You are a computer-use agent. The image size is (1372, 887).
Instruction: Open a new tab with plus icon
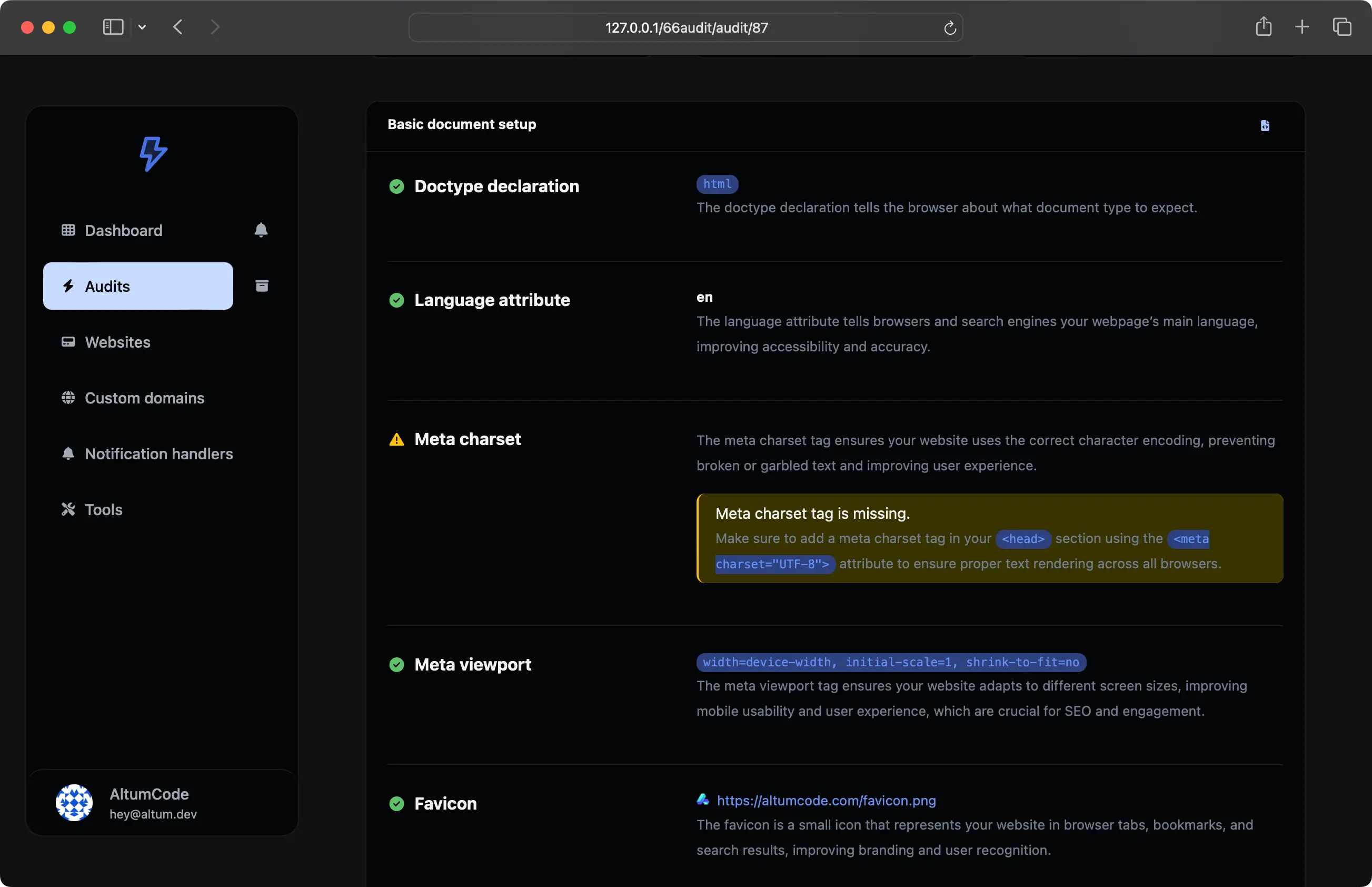(x=1302, y=27)
